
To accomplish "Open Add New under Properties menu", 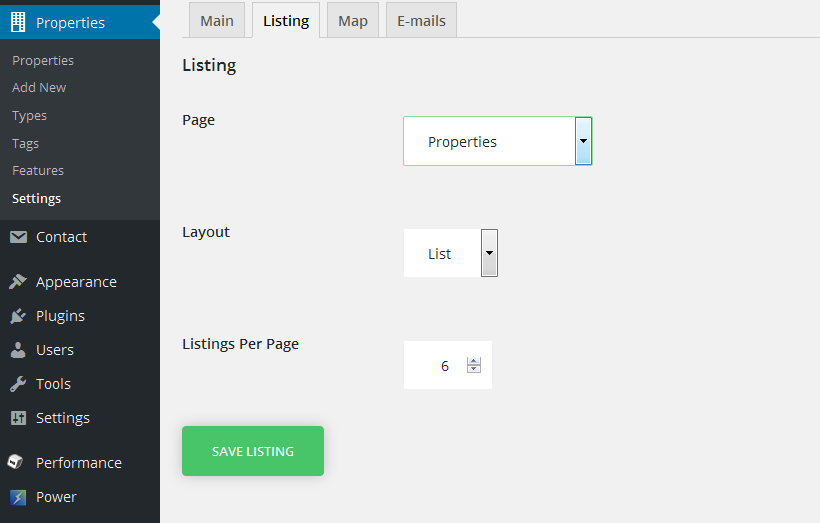I will point(39,88).
